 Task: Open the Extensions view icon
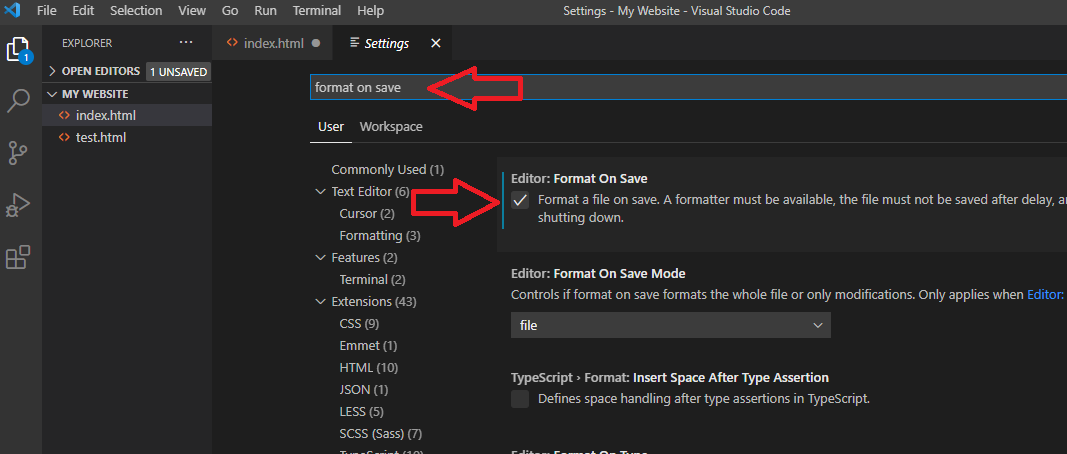[18, 257]
